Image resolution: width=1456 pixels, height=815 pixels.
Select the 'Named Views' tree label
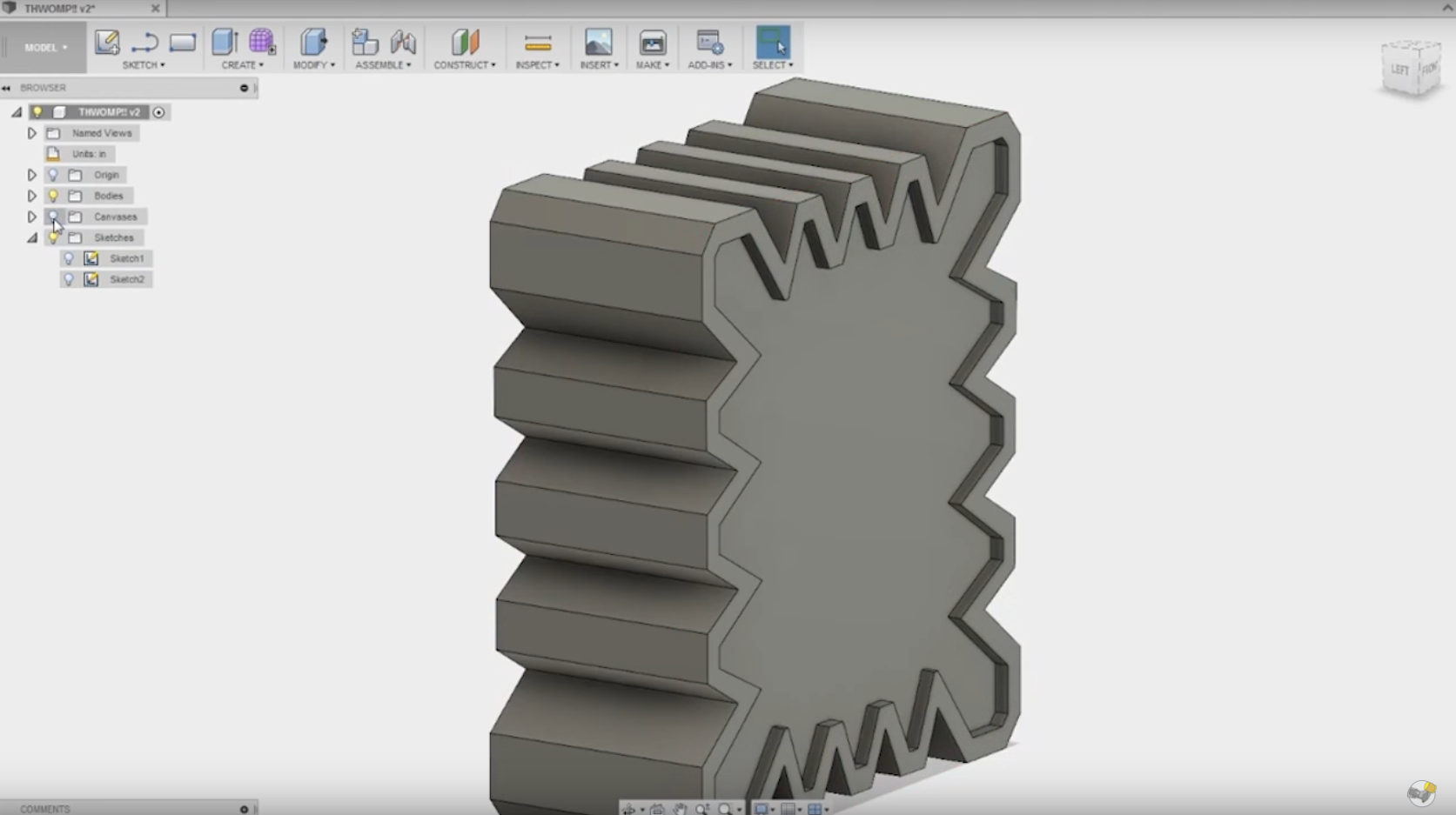pyautogui.click(x=102, y=133)
